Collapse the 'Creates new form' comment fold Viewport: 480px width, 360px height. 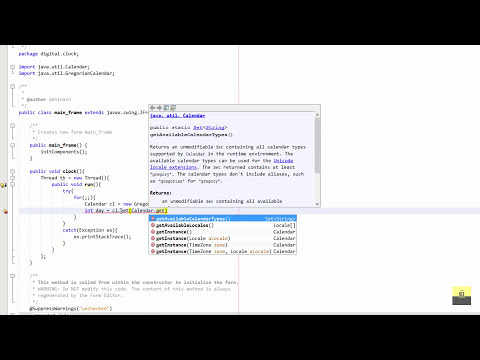point(13,126)
